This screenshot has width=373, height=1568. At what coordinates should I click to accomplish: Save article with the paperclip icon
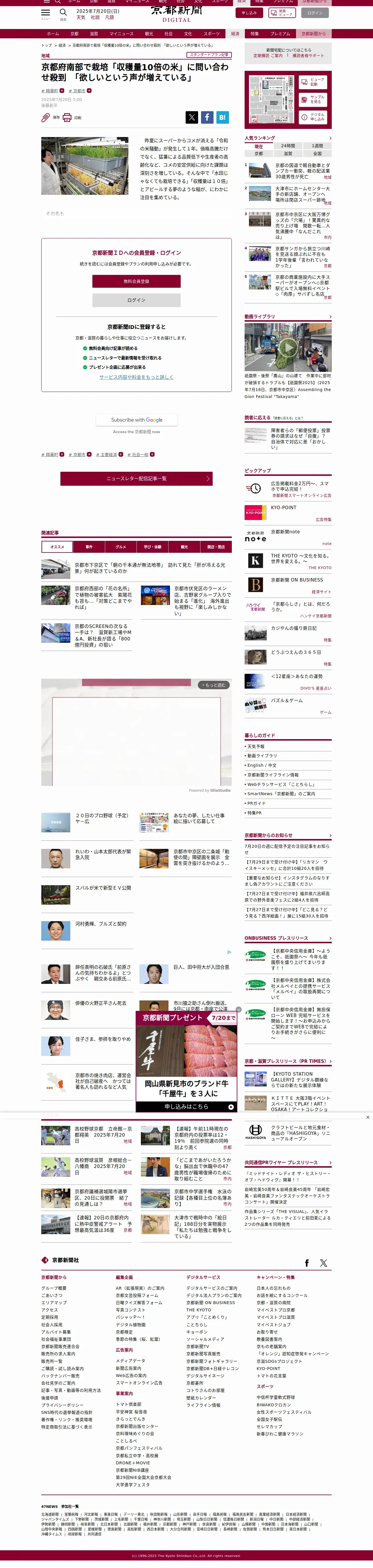46,118
